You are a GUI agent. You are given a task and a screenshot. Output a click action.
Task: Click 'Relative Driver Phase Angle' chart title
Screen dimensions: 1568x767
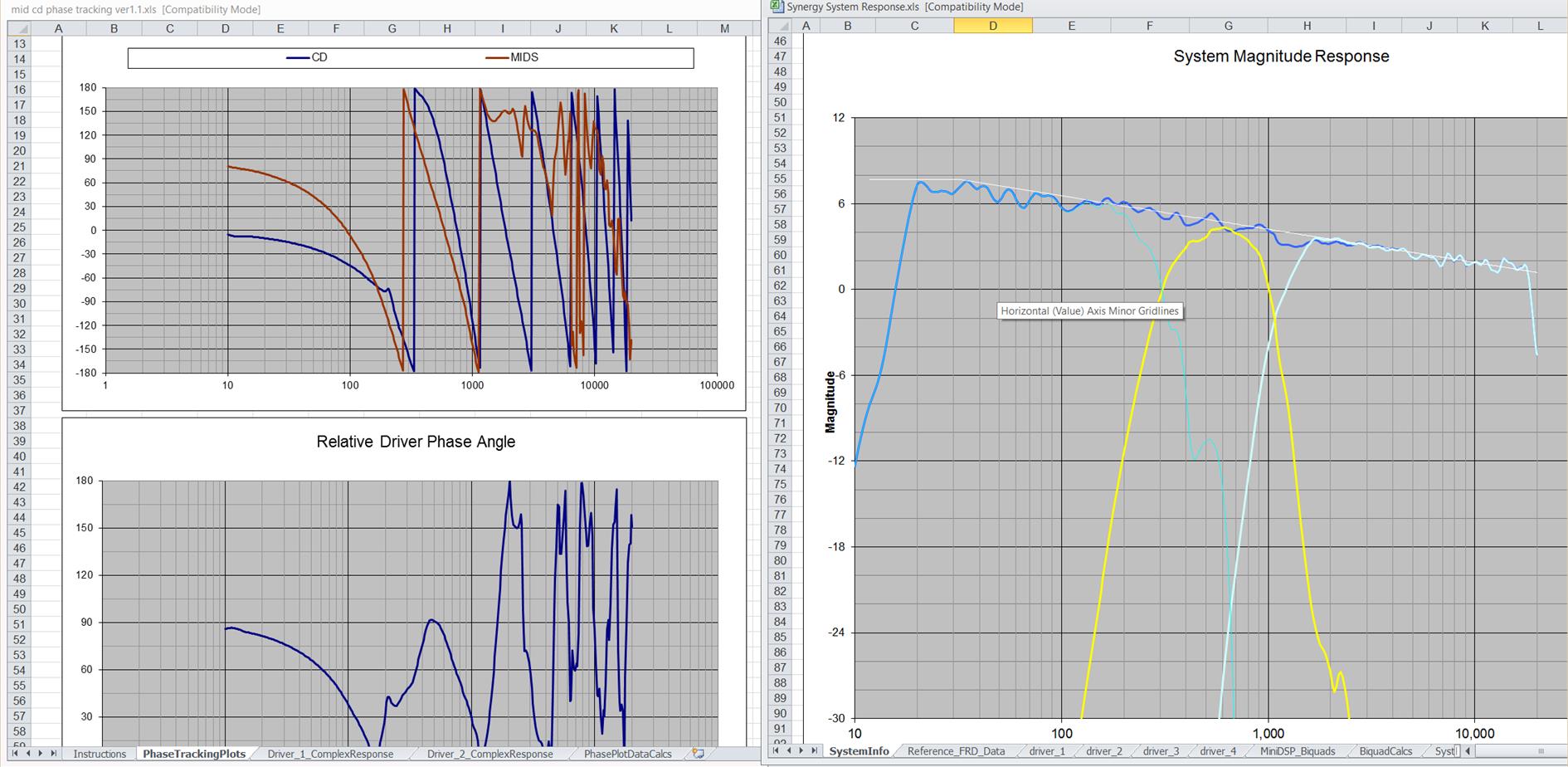(x=416, y=442)
